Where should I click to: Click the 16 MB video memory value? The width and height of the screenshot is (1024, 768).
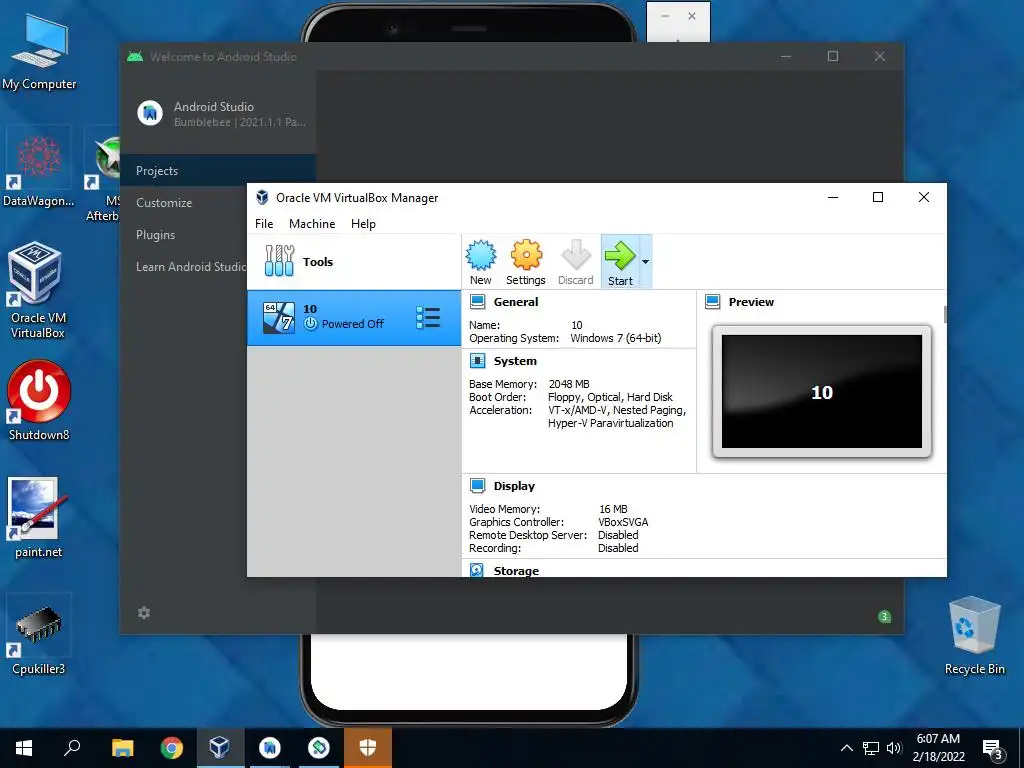click(x=613, y=509)
